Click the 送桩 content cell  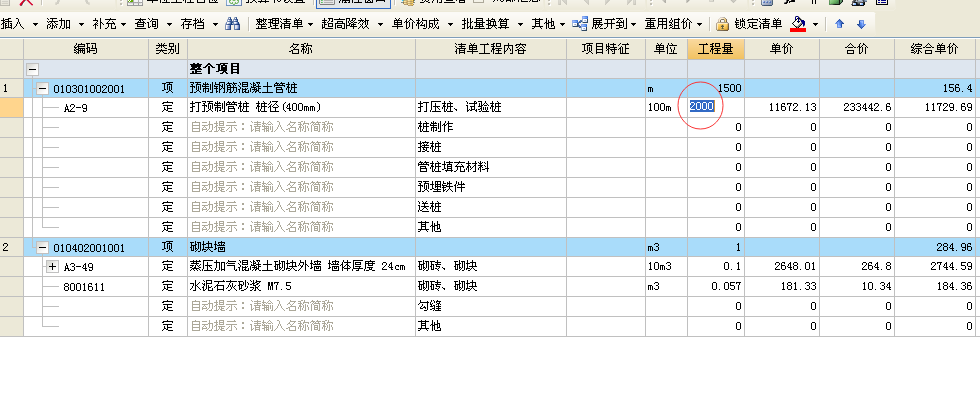pos(491,207)
